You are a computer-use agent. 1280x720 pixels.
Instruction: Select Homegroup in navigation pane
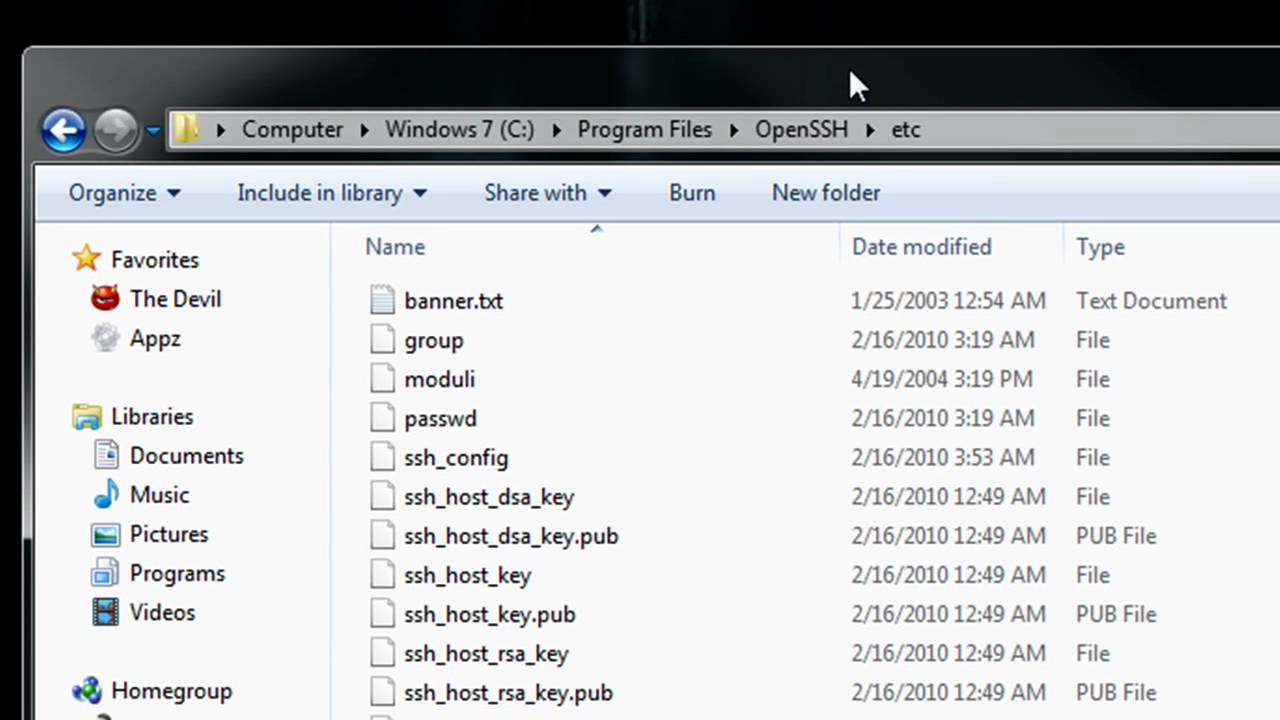(x=171, y=691)
